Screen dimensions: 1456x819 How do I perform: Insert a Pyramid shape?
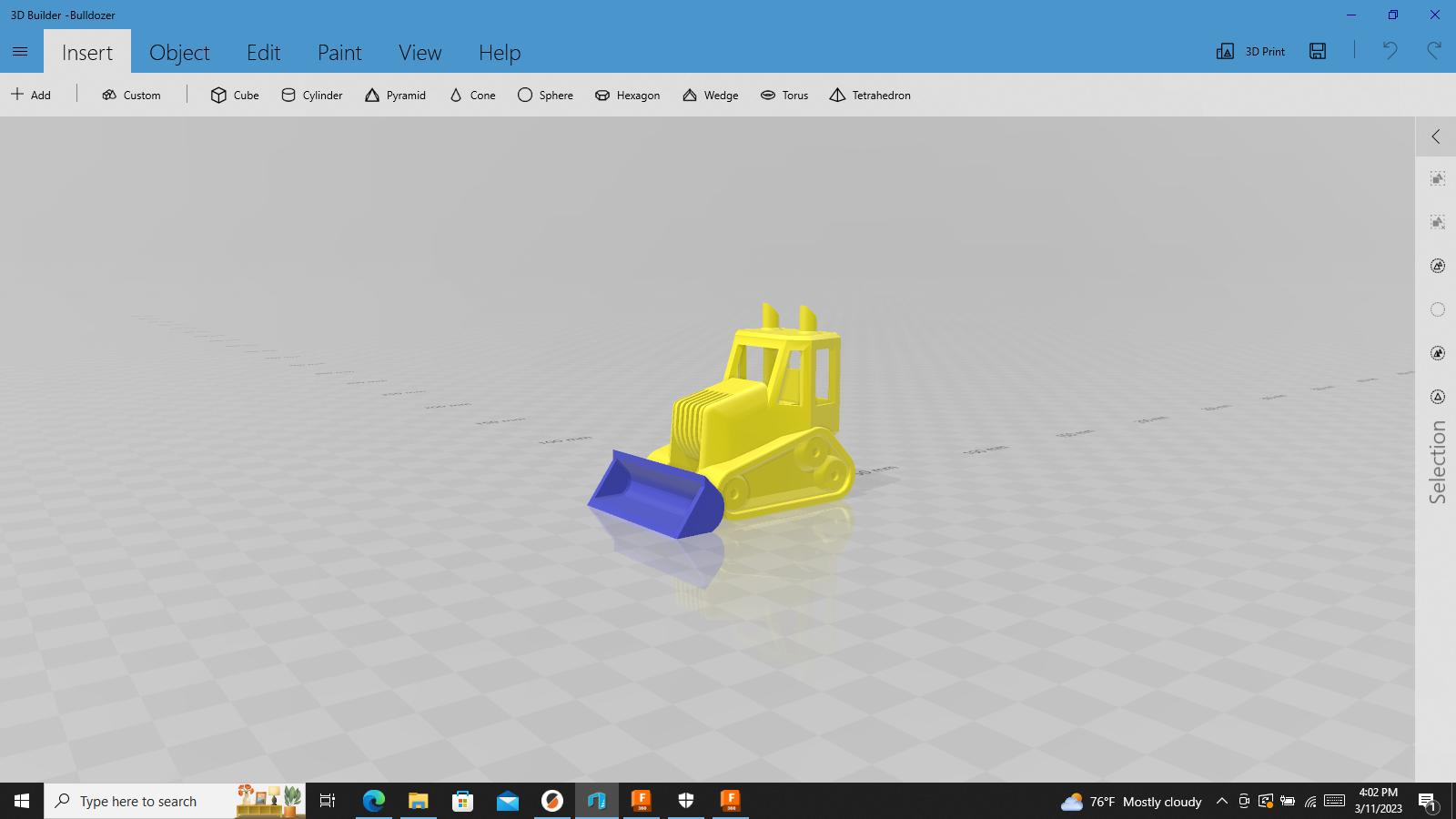click(x=395, y=95)
